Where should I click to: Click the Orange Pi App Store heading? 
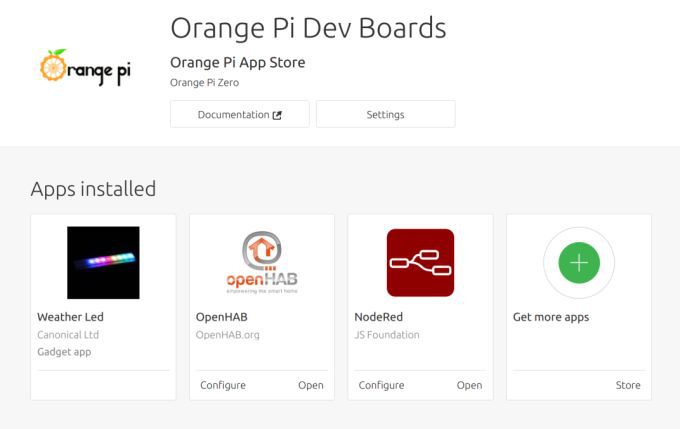237,62
